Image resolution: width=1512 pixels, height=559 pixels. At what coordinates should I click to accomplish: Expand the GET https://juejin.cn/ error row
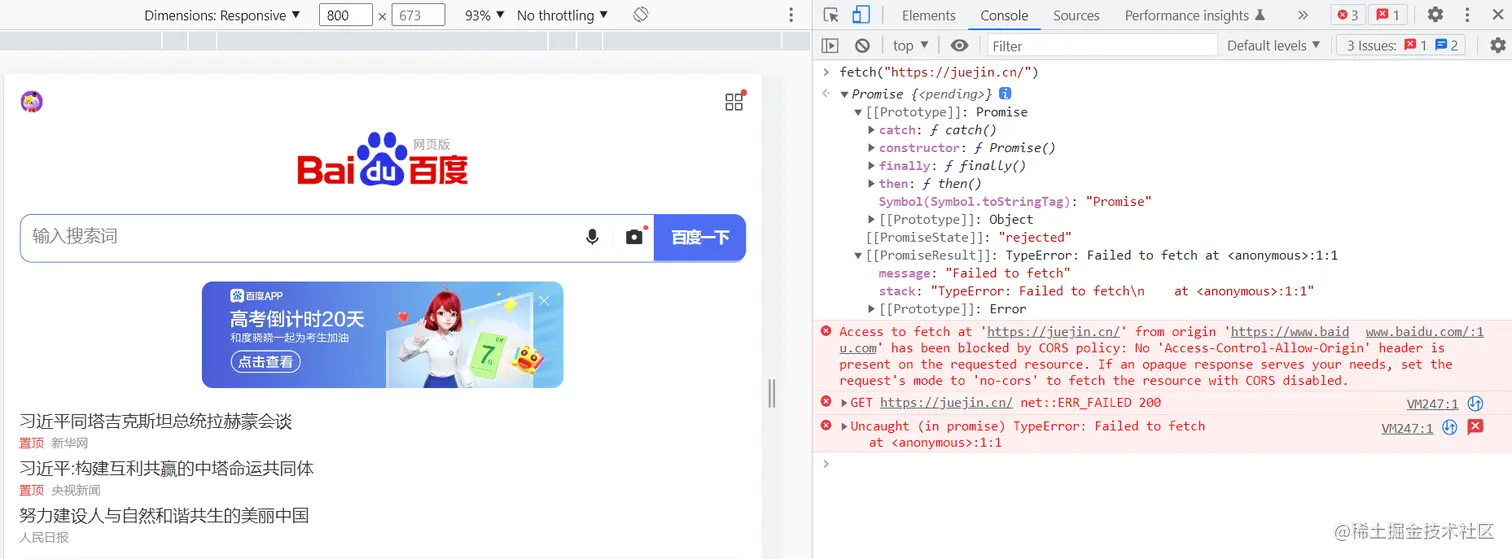pyautogui.click(x=844, y=403)
